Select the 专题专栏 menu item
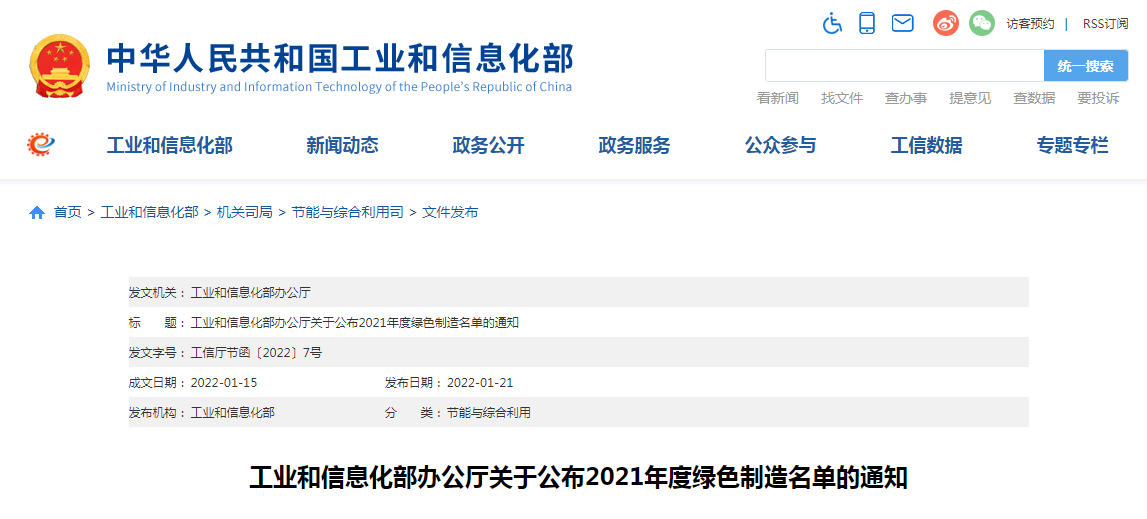This screenshot has width=1147, height=519. (x=1072, y=146)
